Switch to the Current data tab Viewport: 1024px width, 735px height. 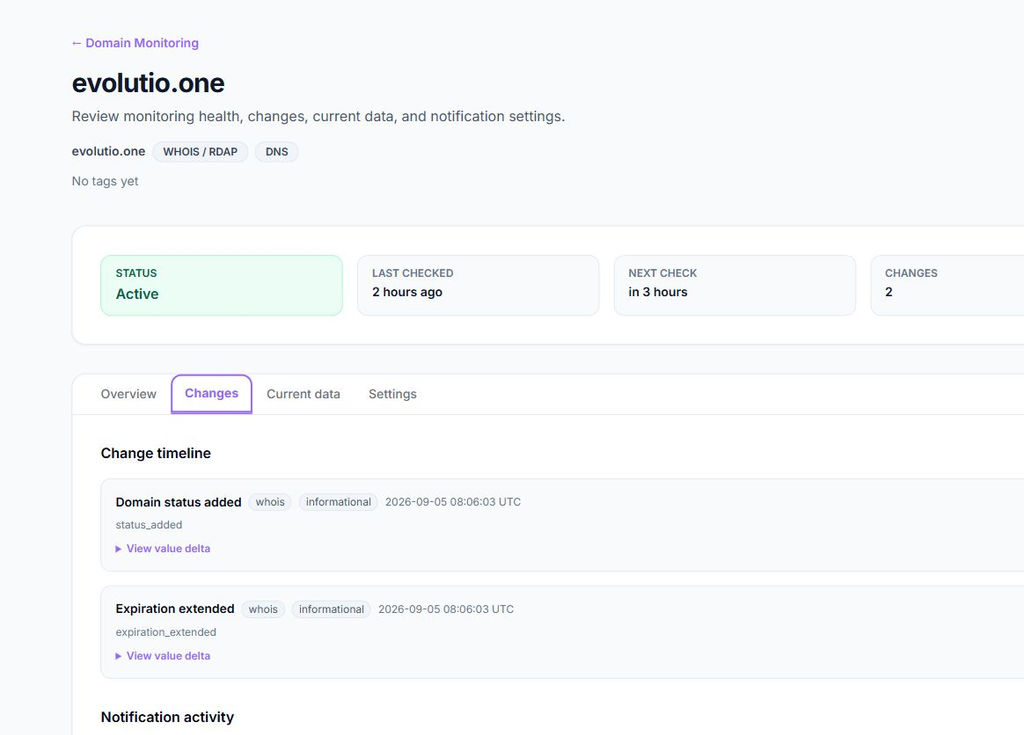tap(303, 394)
